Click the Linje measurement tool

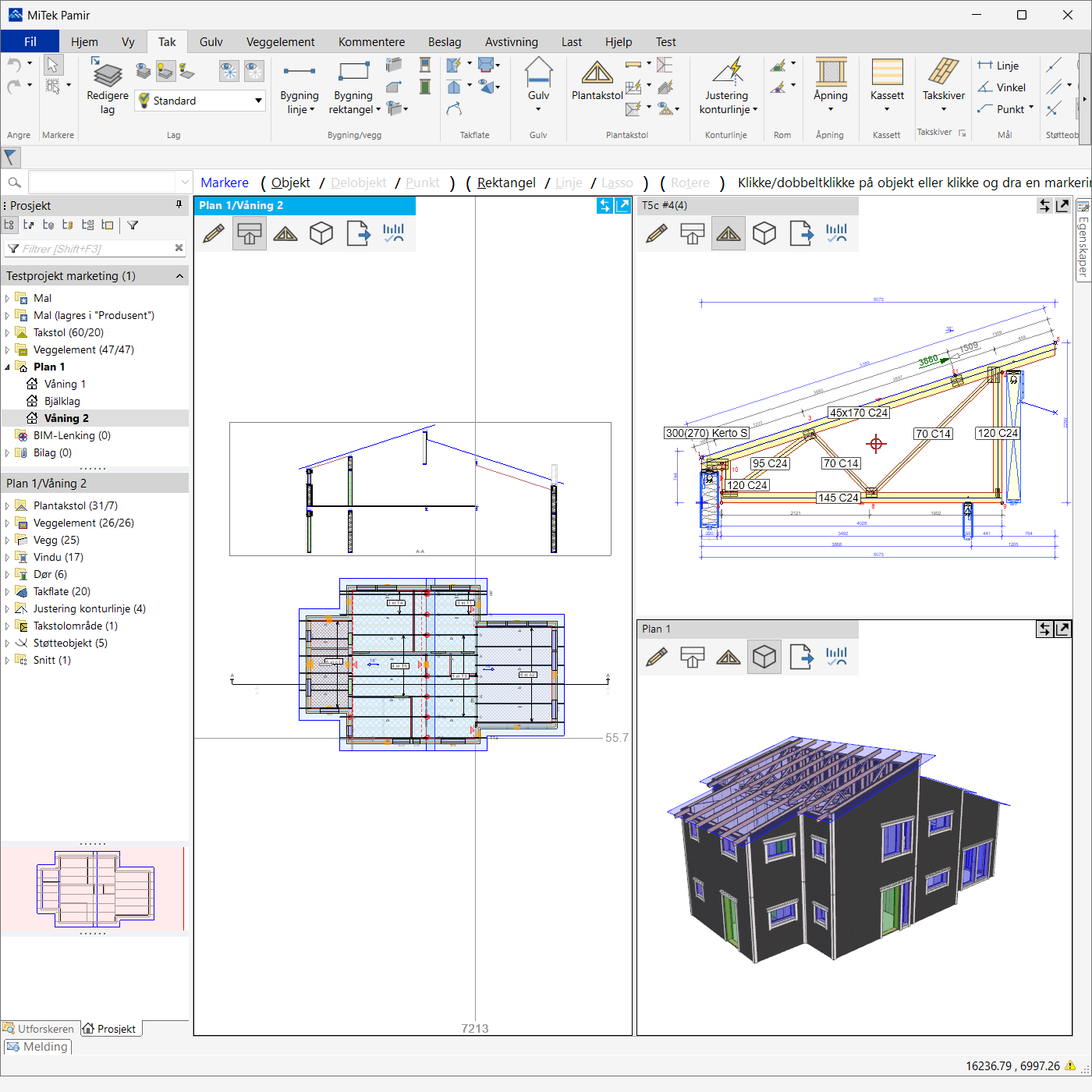click(998, 66)
